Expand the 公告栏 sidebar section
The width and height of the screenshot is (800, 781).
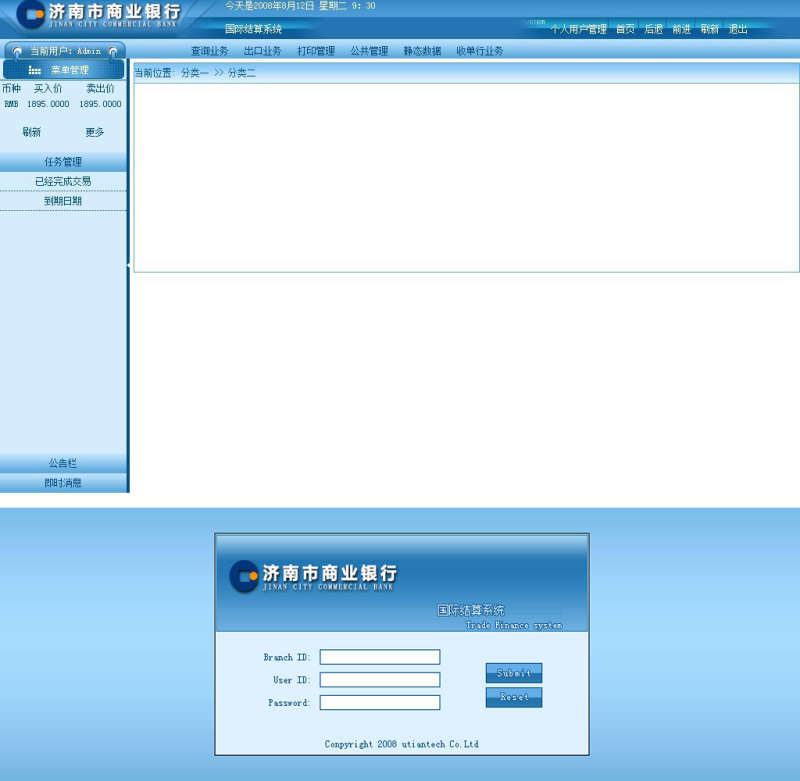62,463
